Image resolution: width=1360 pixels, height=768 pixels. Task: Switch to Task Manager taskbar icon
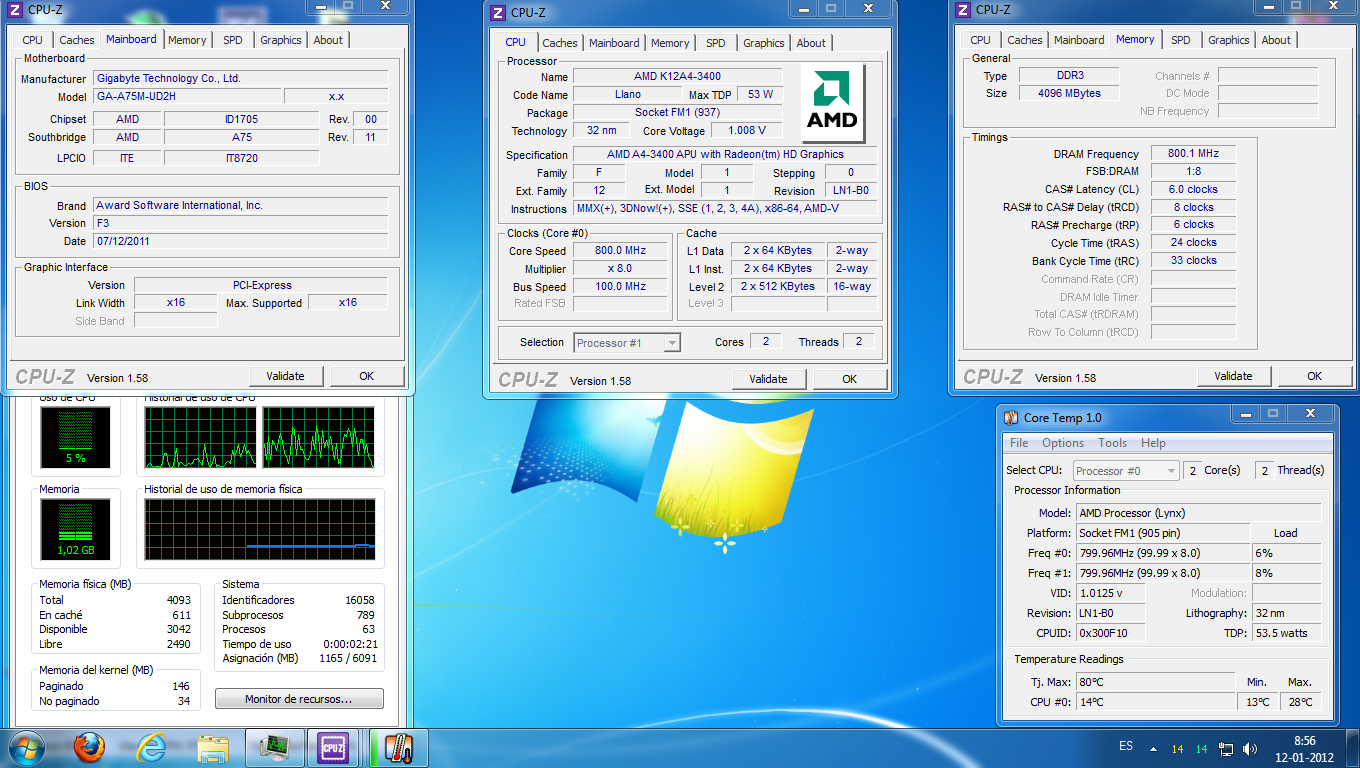(275, 747)
